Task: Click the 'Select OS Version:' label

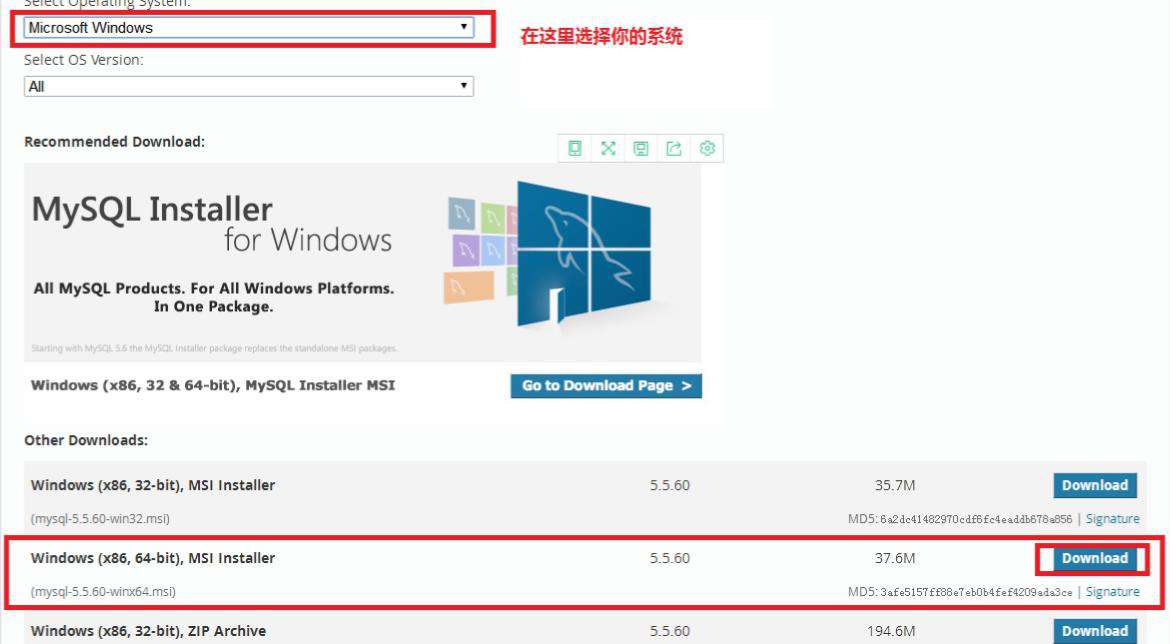Action: tap(84, 60)
